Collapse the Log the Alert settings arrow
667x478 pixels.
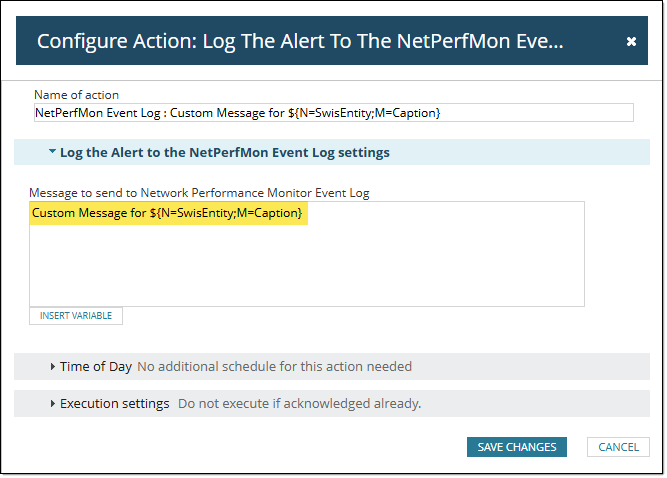pos(52,152)
